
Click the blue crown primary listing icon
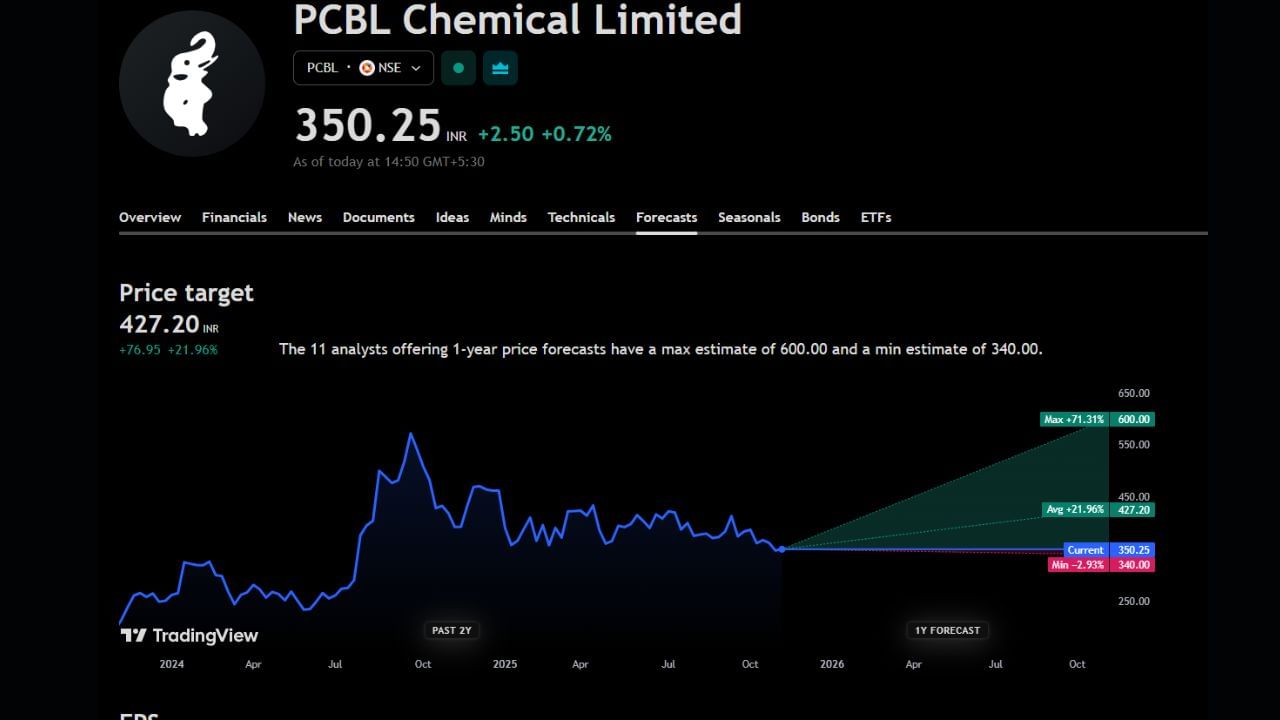(500, 68)
